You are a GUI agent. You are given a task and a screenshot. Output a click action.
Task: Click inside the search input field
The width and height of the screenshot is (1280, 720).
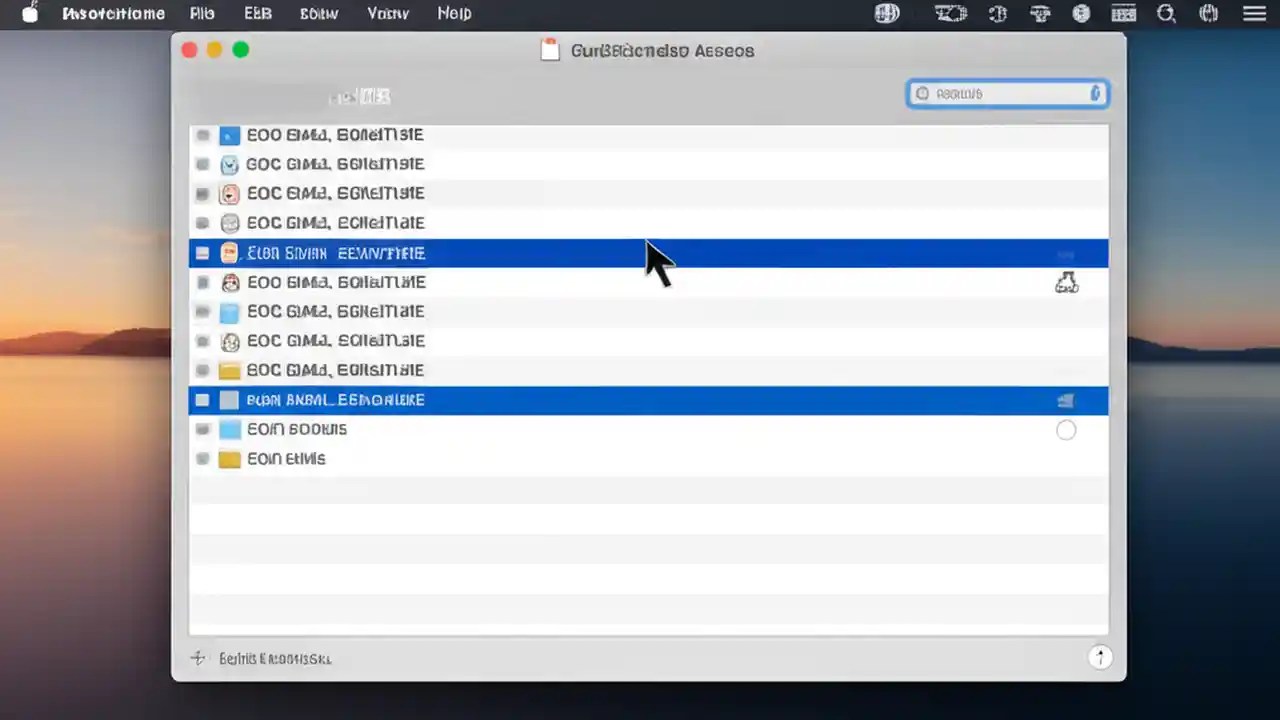(1000, 93)
